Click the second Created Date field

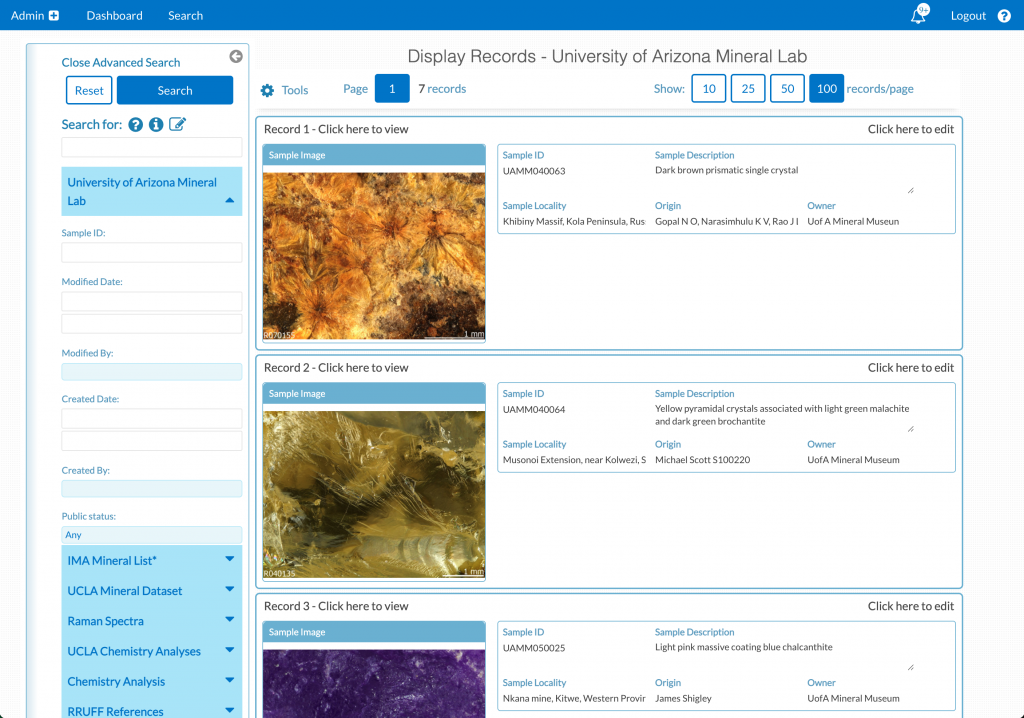click(152, 441)
